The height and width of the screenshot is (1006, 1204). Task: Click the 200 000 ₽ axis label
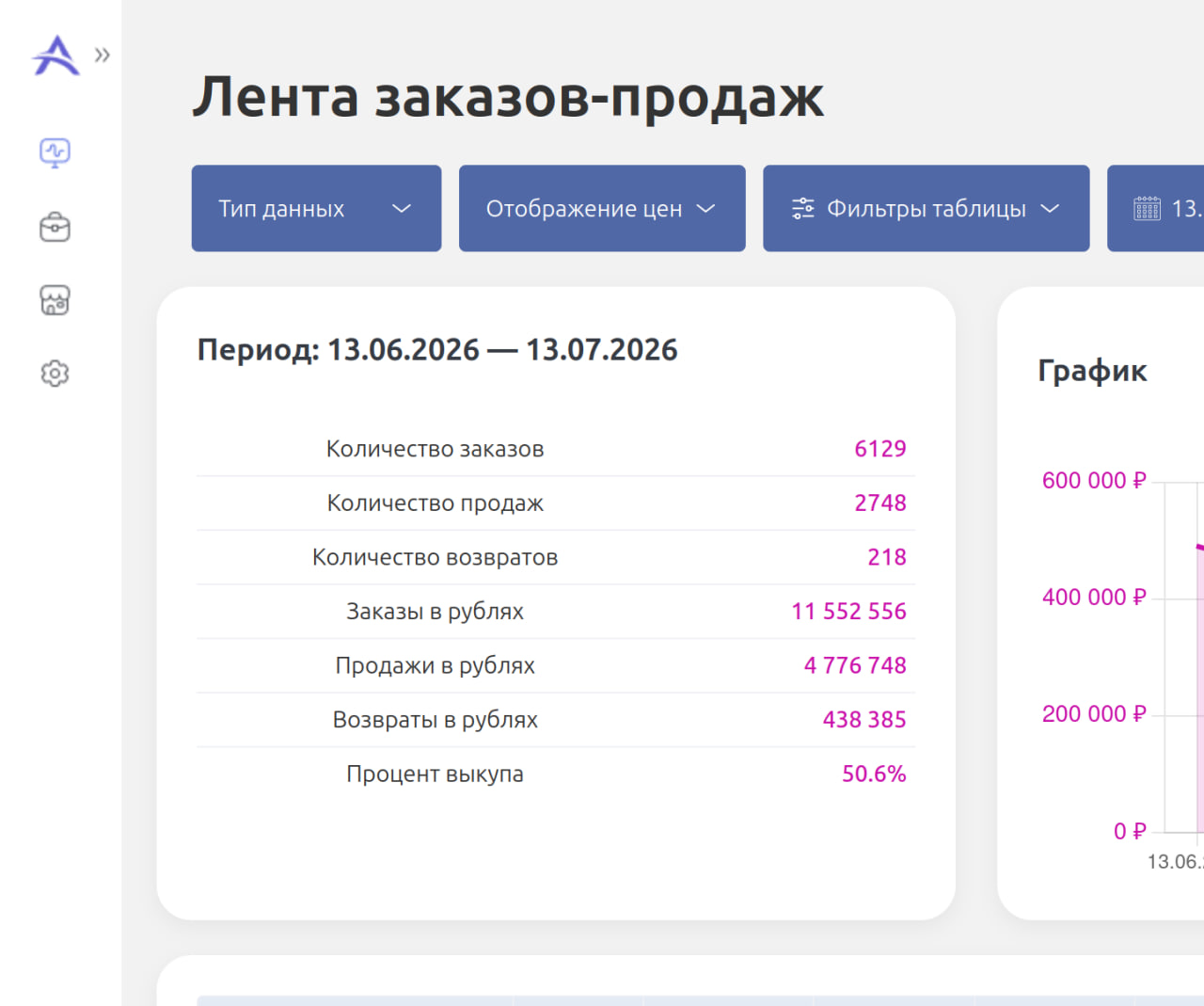pyautogui.click(x=1094, y=714)
